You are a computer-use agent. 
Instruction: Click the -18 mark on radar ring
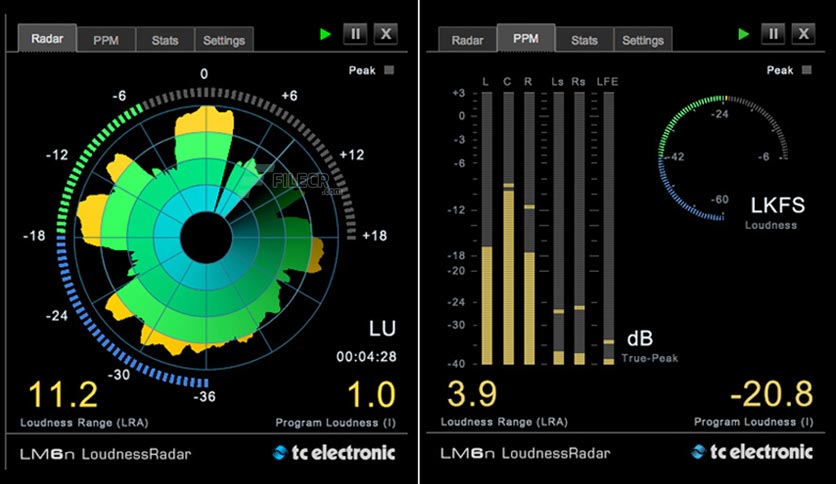[x=34, y=236]
